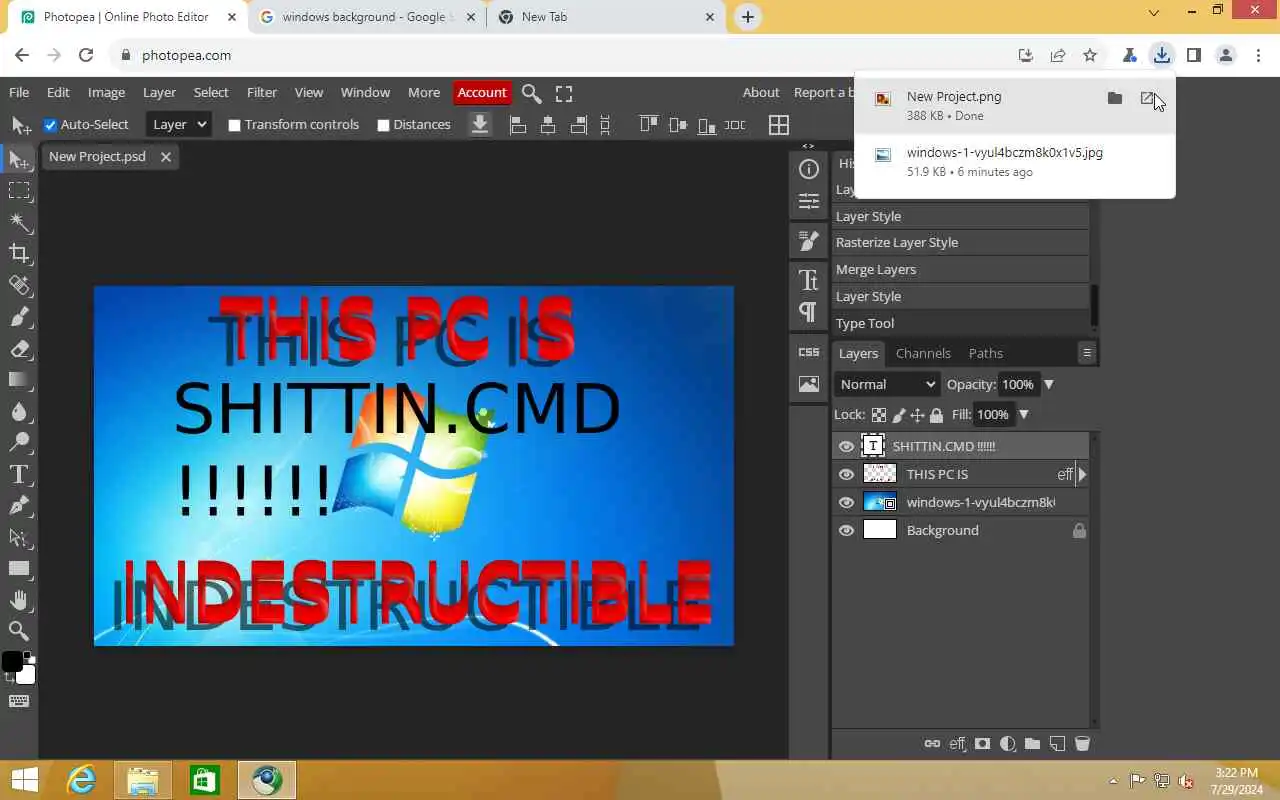
Task: Open the CSS panel icon
Action: coord(809,352)
